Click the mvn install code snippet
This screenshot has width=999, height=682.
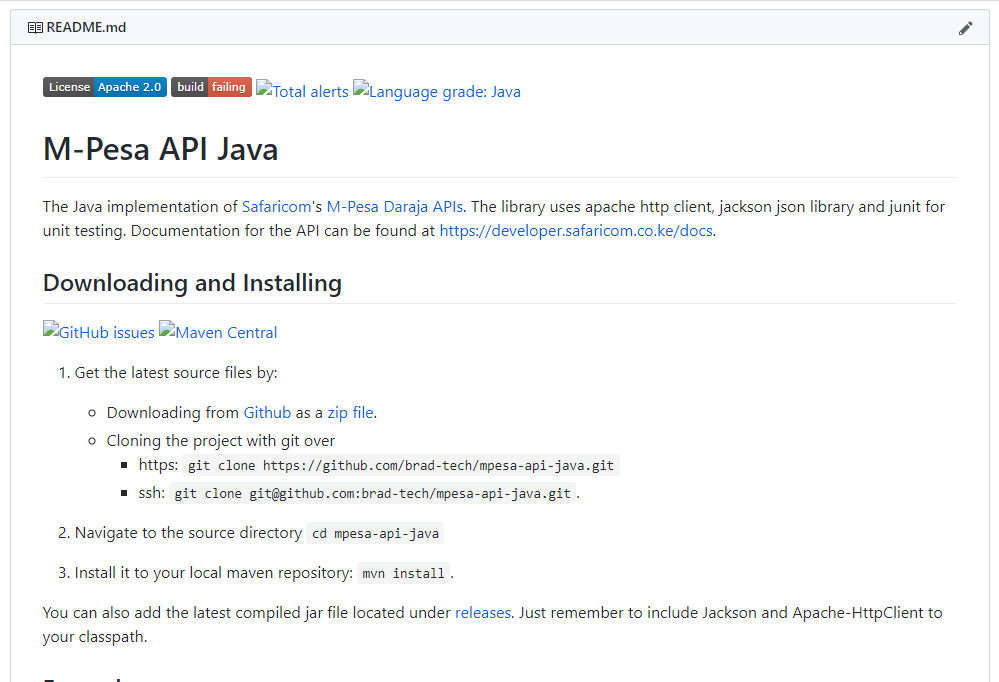click(x=403, y=574)
